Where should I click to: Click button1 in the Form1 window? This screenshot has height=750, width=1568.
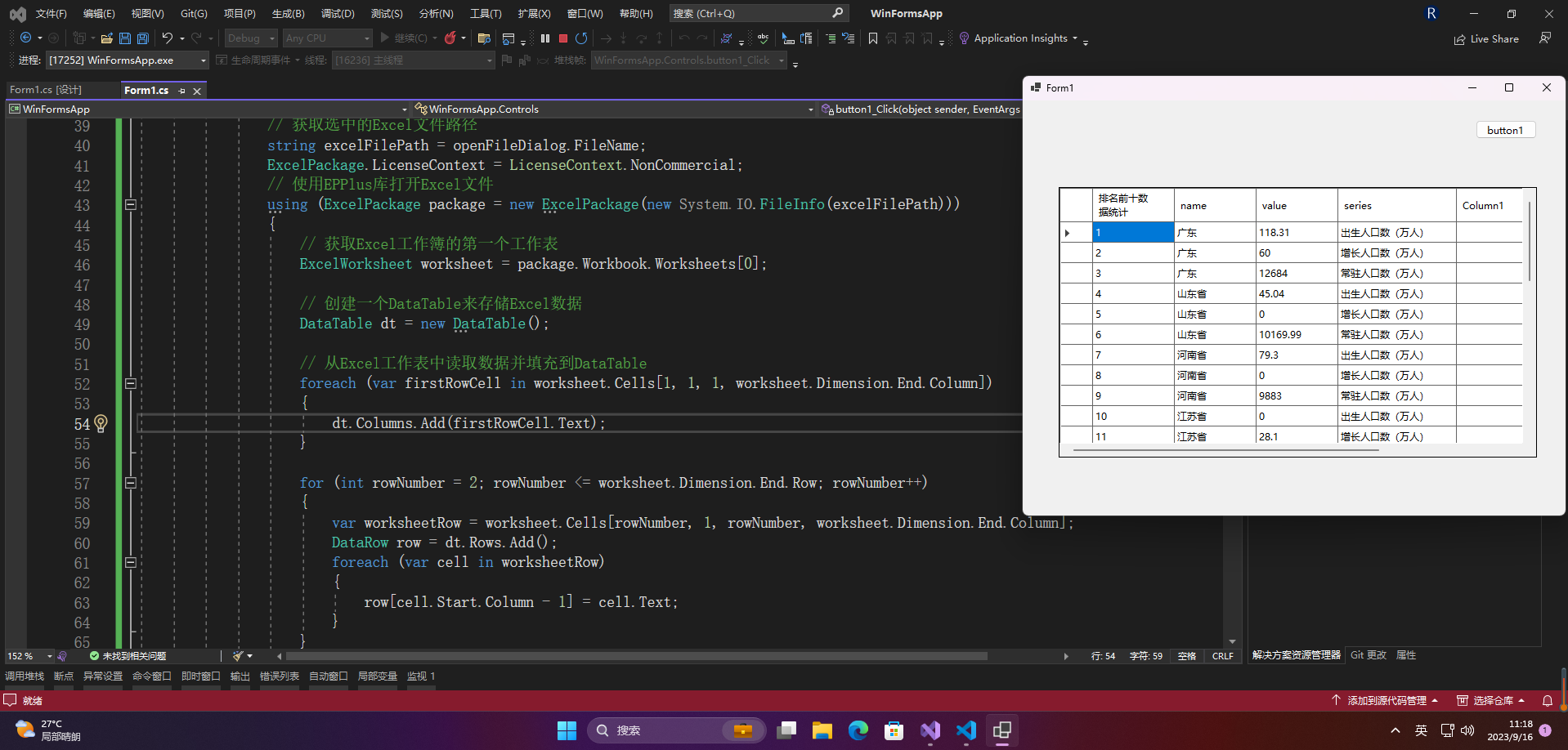(x=1506, y=130)
